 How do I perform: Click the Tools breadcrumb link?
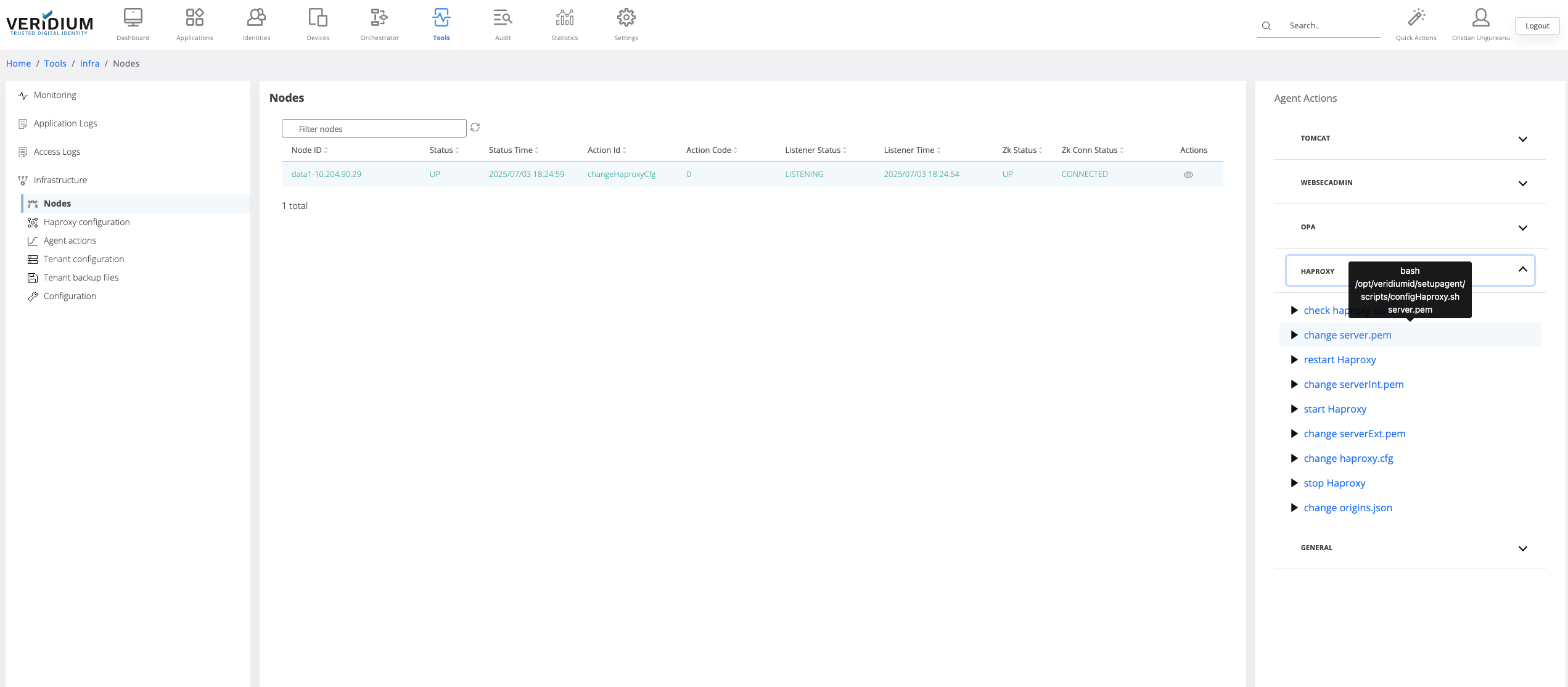tap(55, 64)
